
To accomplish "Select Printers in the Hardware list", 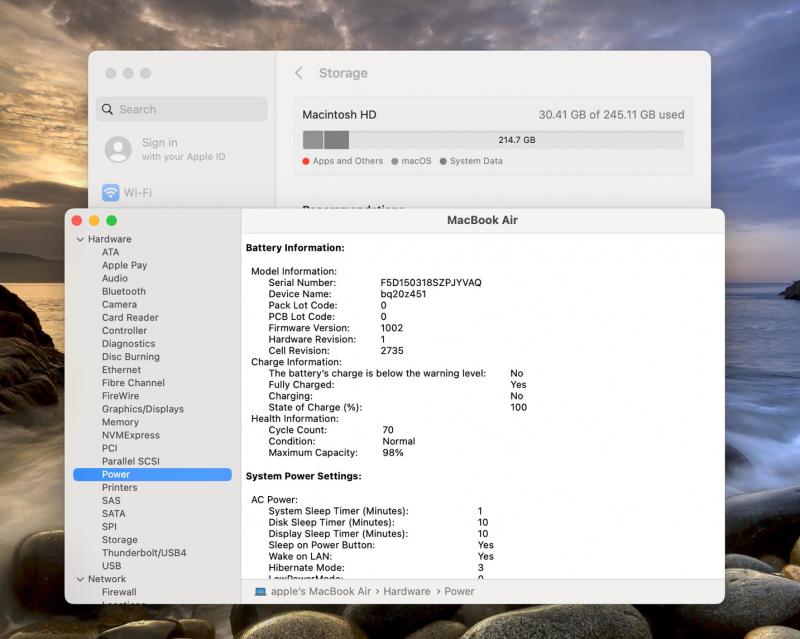I will [119, 487].
